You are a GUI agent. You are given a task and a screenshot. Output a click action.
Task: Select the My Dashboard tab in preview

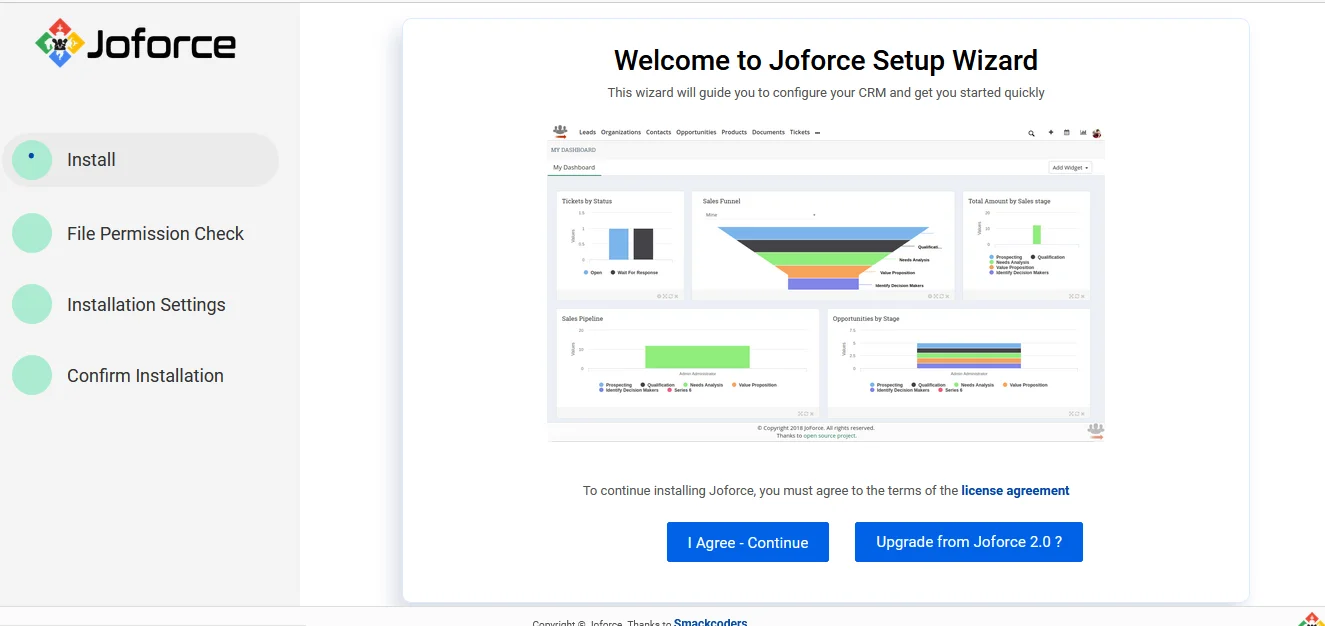[574, 168]
